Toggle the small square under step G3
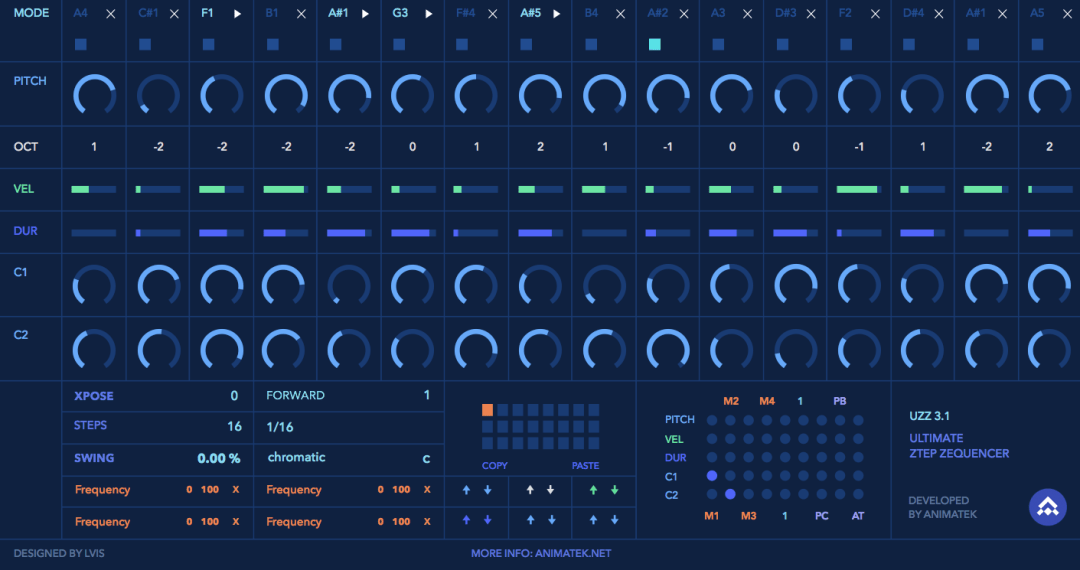 [399, 44]
